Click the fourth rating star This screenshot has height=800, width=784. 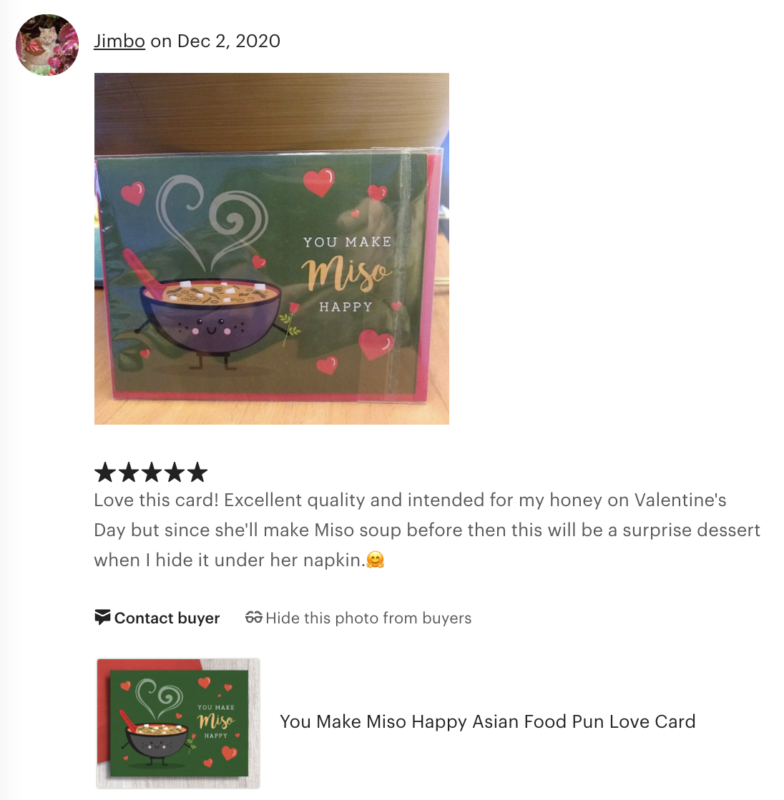tap(174, 472)
